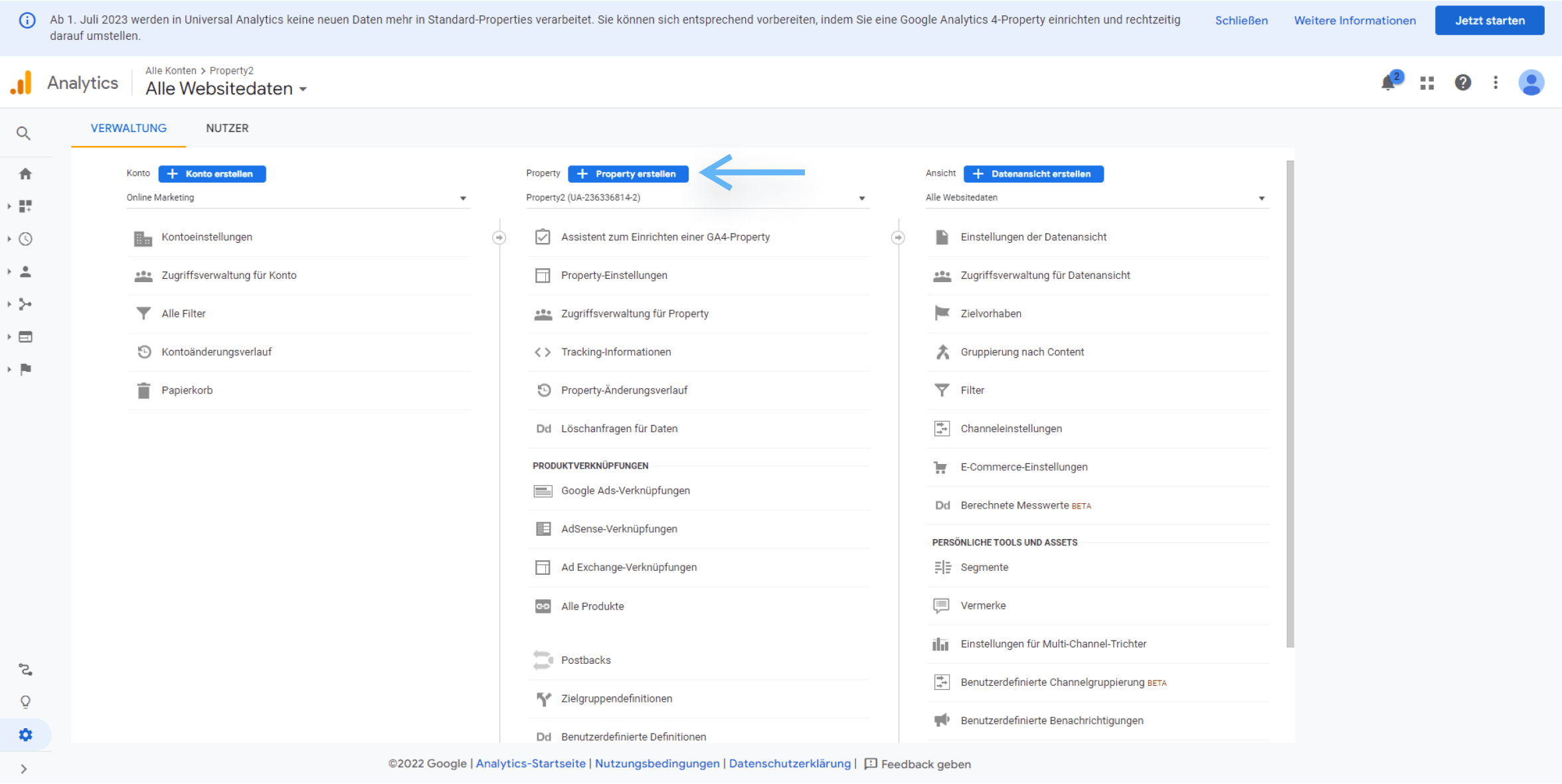Open the Acquisition arrows icon in sidebar
This screenshot has height=784, width=1562.
point(25,304)
